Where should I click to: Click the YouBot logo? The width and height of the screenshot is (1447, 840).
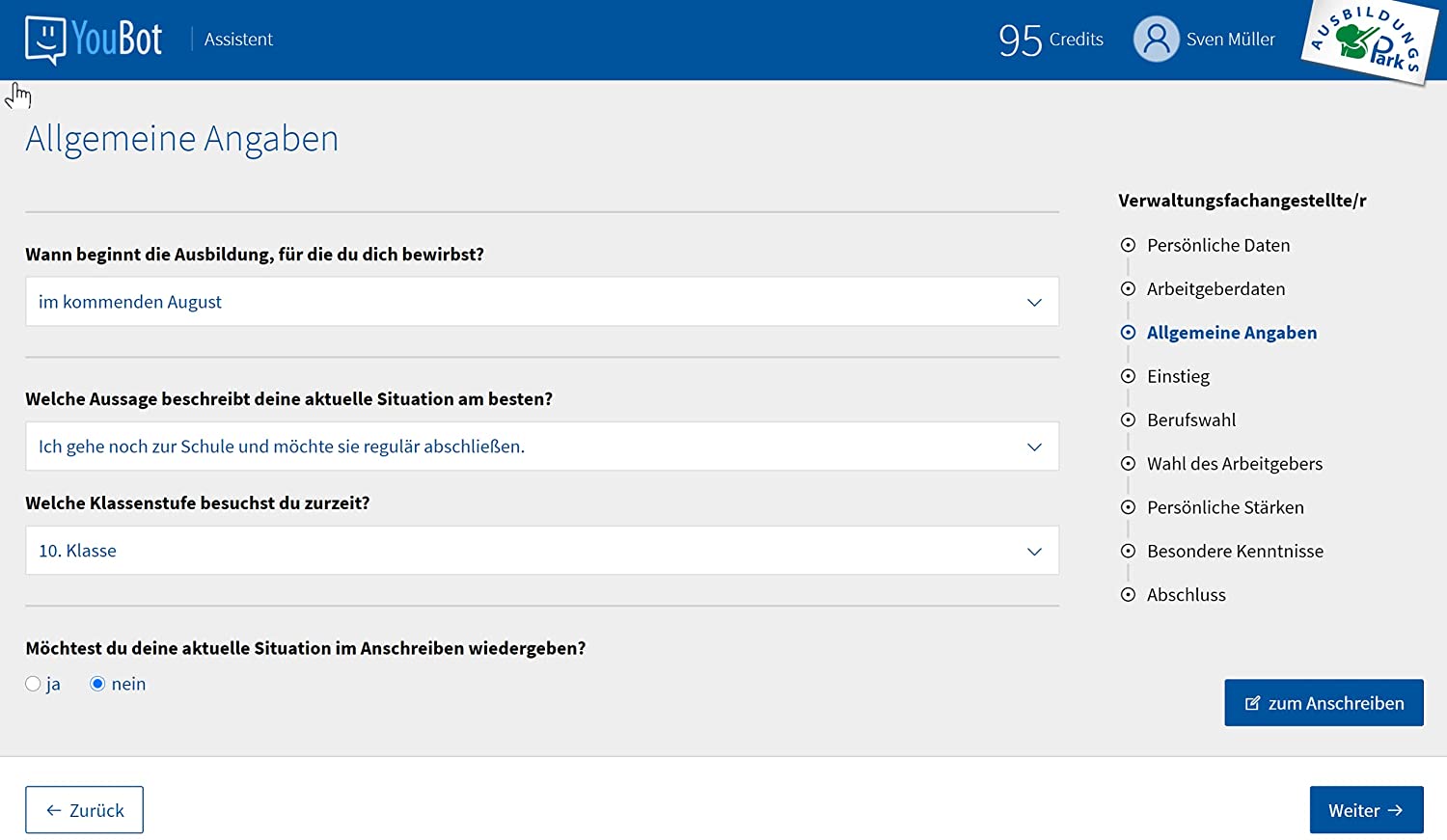[94, 40]
